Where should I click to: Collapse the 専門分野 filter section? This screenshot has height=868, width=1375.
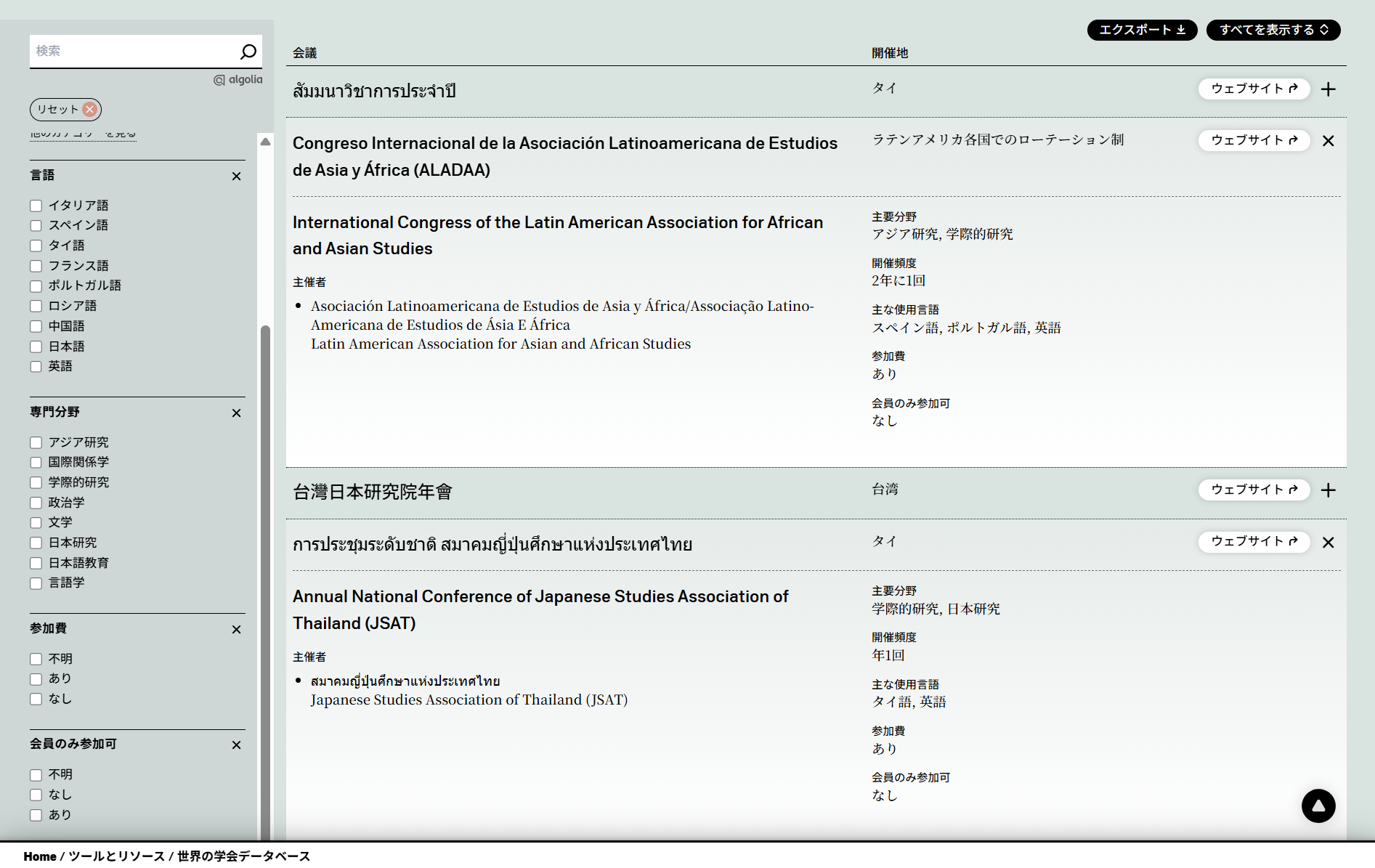click(236, 413)
